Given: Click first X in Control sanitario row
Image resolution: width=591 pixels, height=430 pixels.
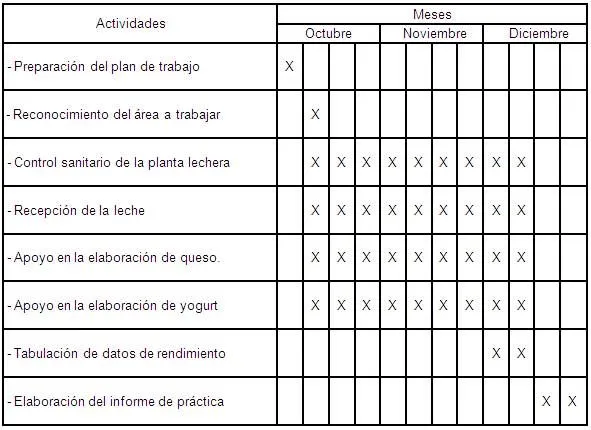Looking at the screenshot, I should (315, 162).
